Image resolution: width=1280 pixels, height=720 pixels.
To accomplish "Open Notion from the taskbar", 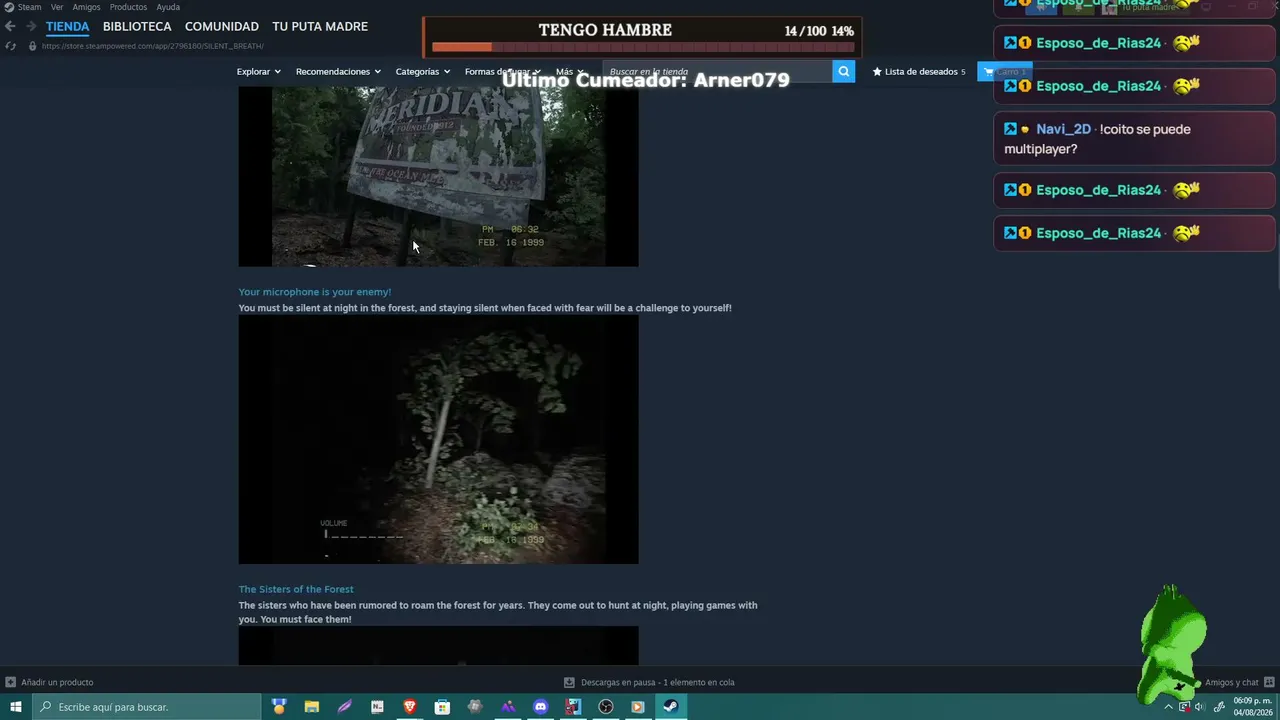I will [377, 707].
